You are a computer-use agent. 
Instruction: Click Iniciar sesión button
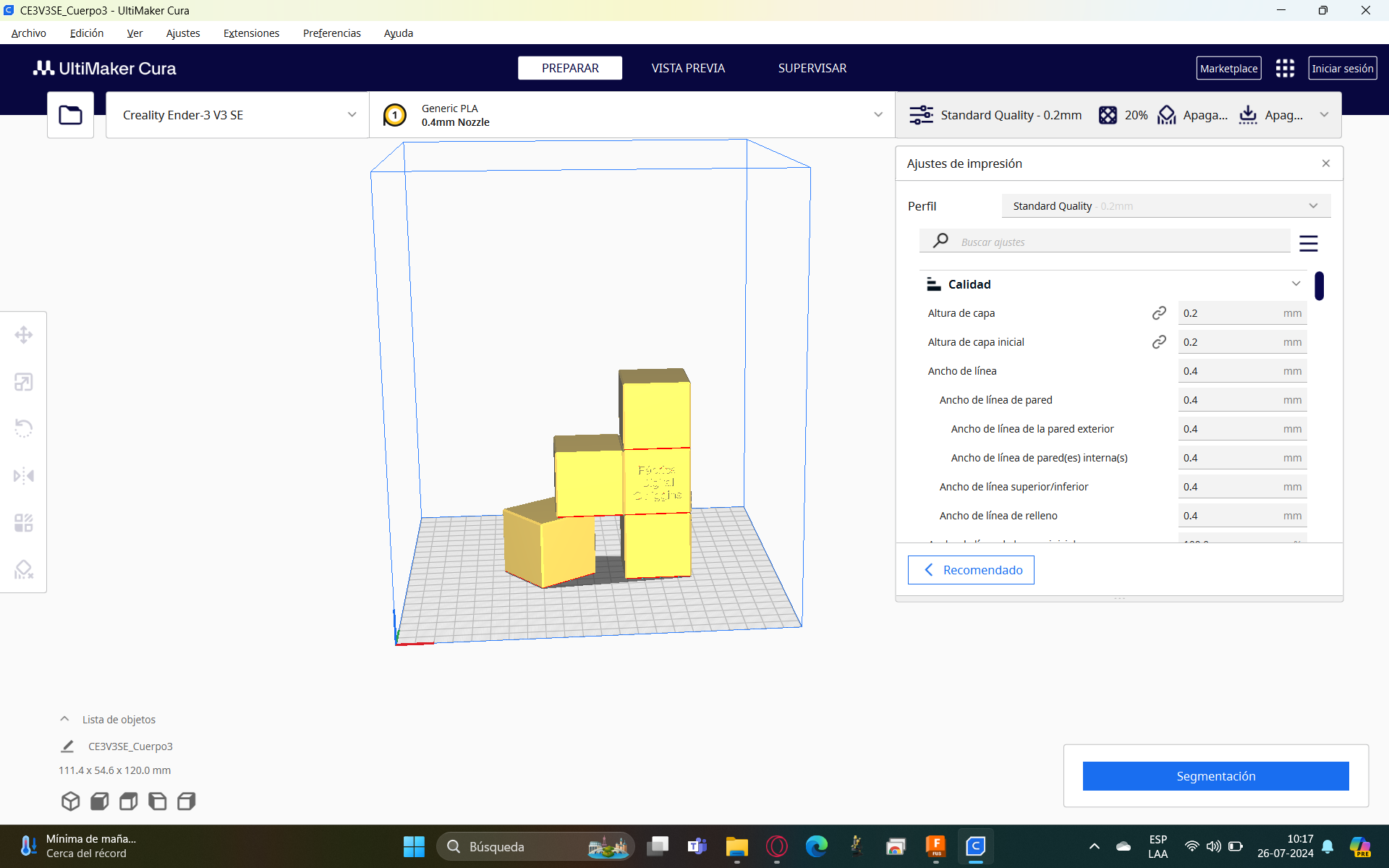click(x=1343, y=68)
